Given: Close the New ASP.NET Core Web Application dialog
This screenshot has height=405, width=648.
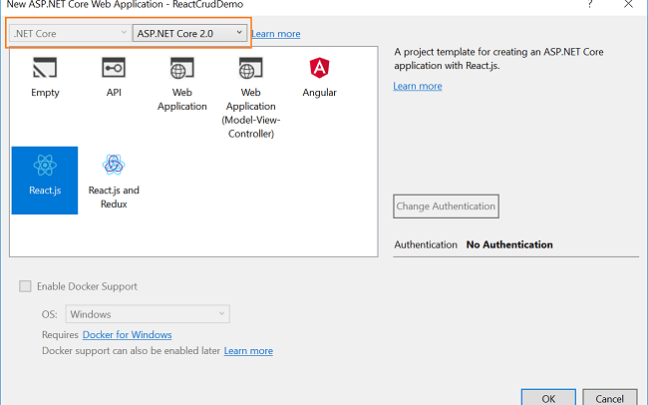Looking at the screenshot, I should coord(628,4).
